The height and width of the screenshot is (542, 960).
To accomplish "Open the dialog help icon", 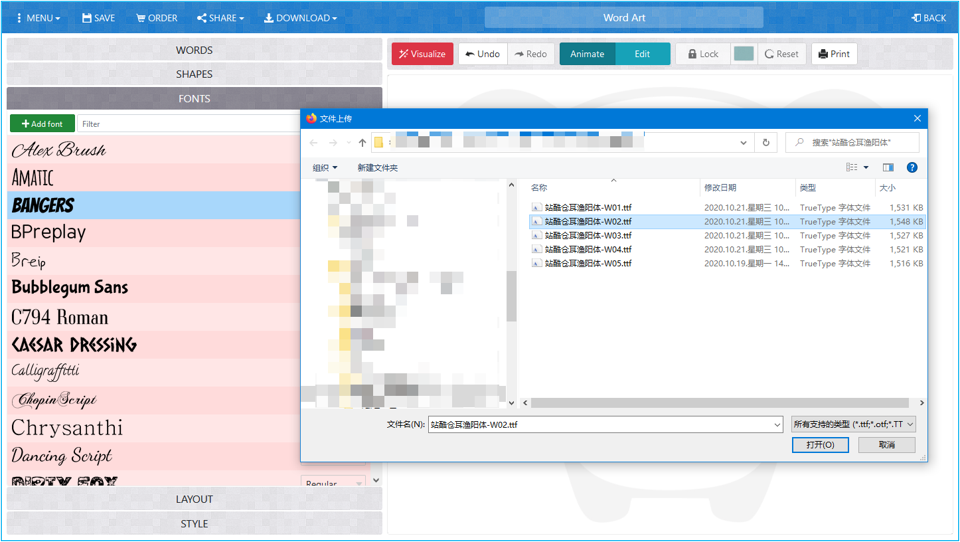I will pyautogui.click(x=912, y=167).
